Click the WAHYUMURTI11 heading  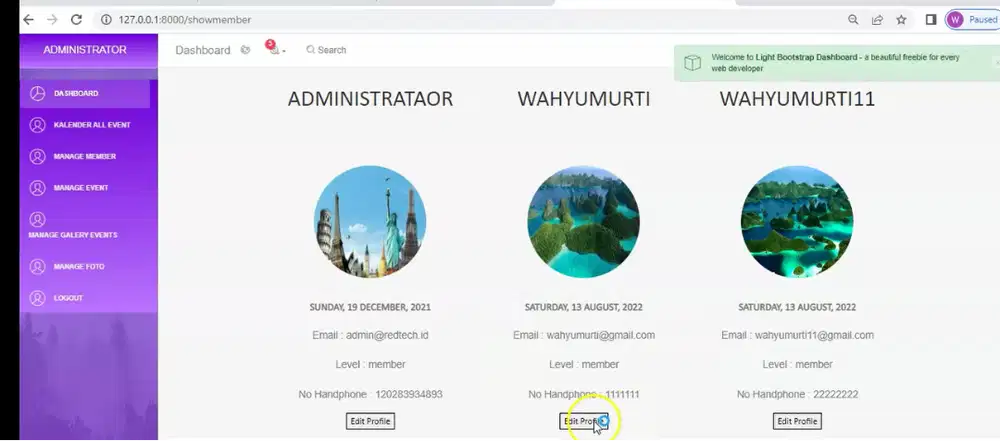[x=797, y=99]
